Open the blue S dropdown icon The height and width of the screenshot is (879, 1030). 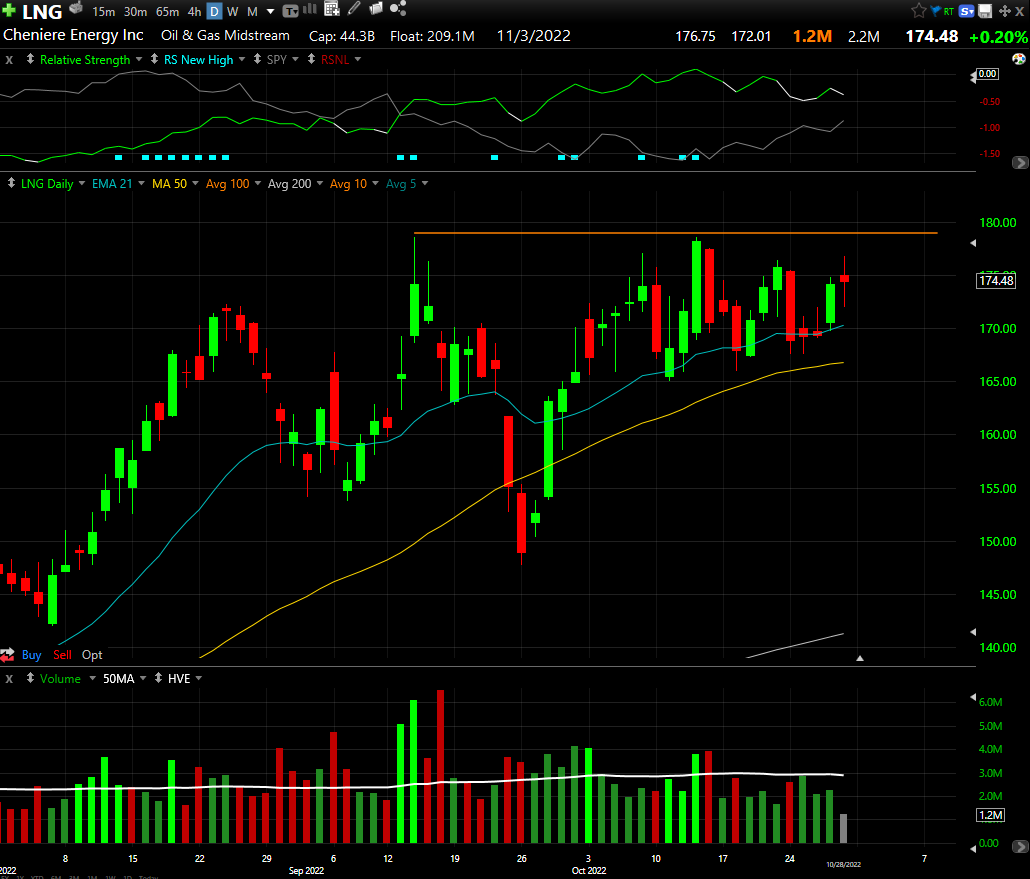pyautogui.click(x=966, y=11)
